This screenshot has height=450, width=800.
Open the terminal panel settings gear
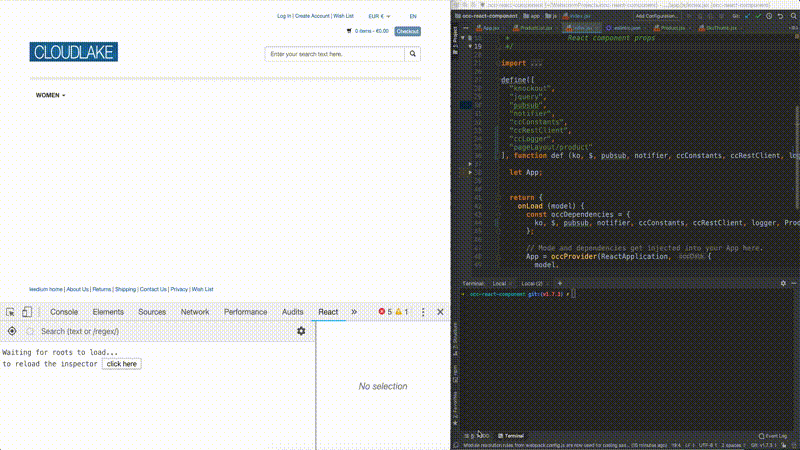783,283
